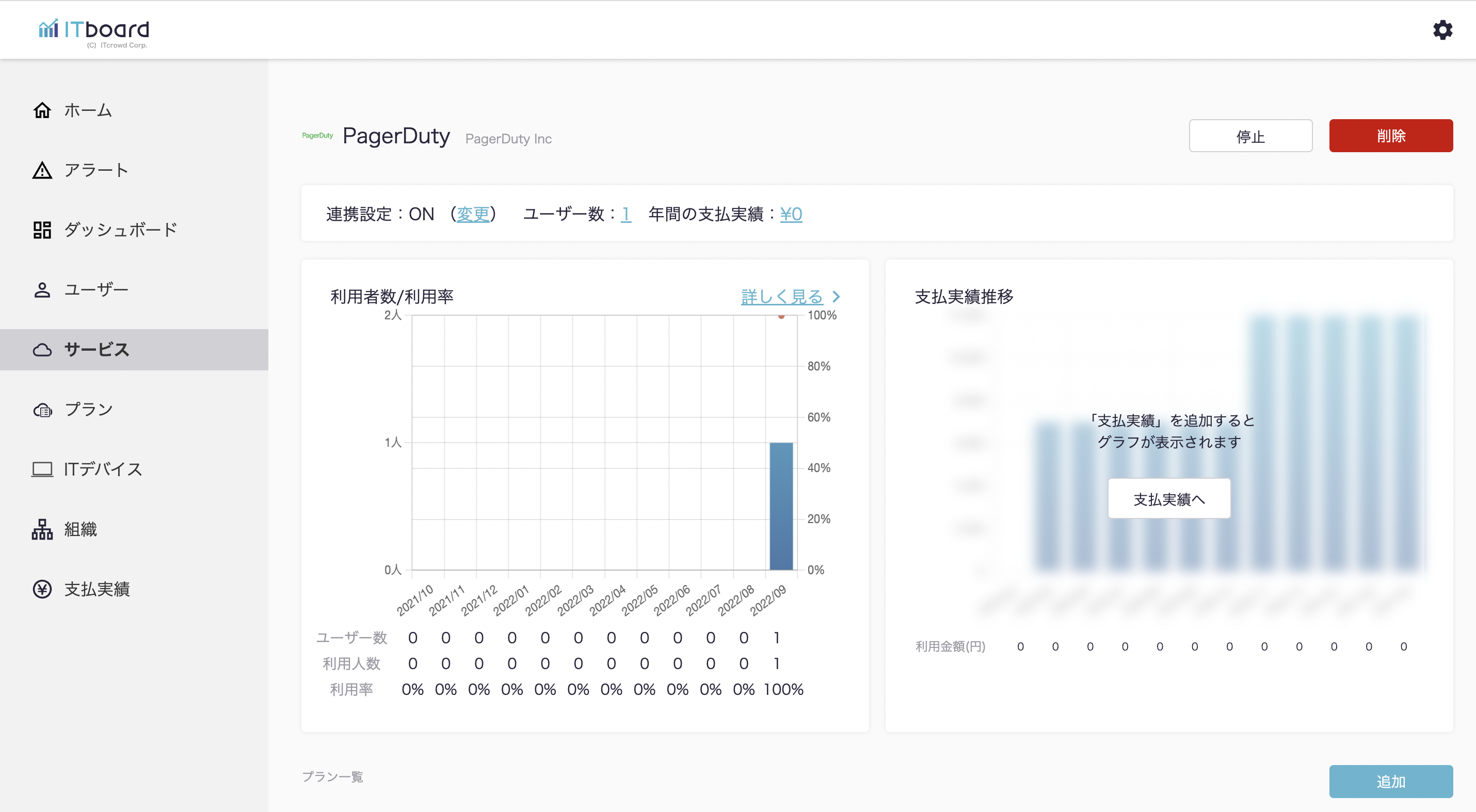This screenshot has width=1476, height=812.
Task: Click the 支払実績へ button
Action: pyautogui.click(x=1169, y=499)
